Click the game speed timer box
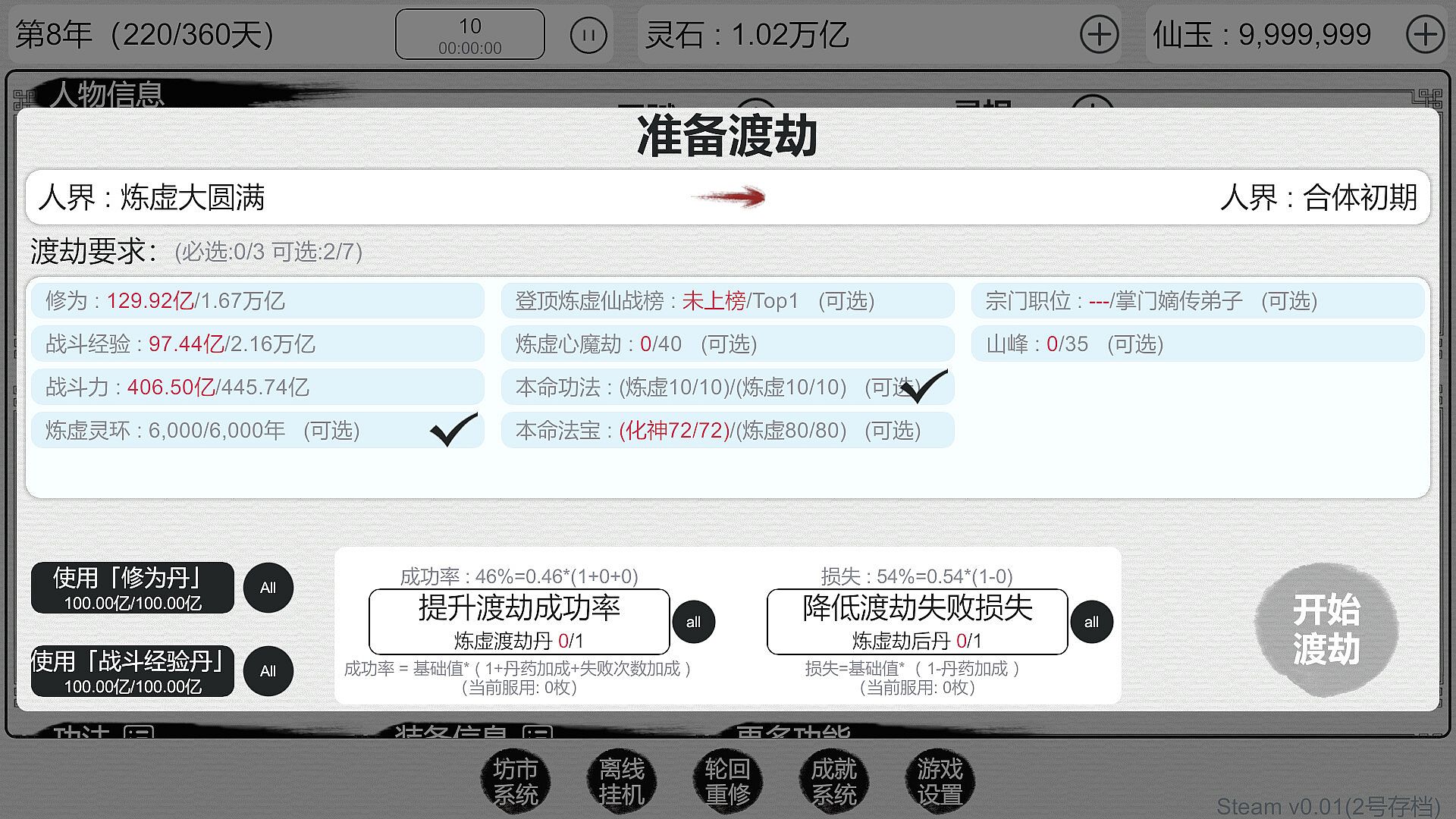The height and width of the screenshot is (819, 1456). tap(469, 35)
